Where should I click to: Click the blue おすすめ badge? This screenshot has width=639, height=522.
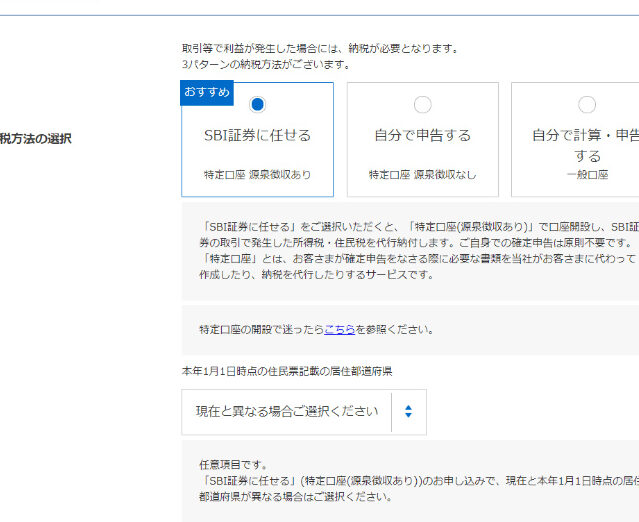(207, 92)
